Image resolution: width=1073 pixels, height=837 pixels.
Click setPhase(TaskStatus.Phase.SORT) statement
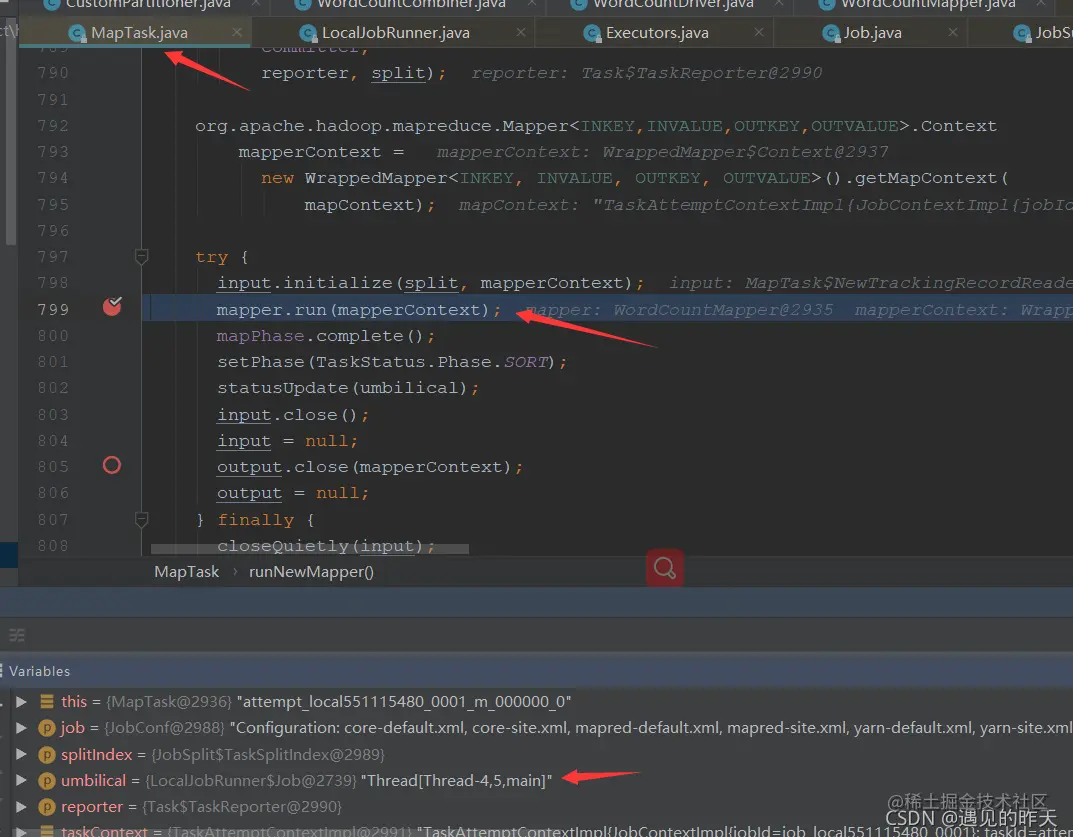391,362
